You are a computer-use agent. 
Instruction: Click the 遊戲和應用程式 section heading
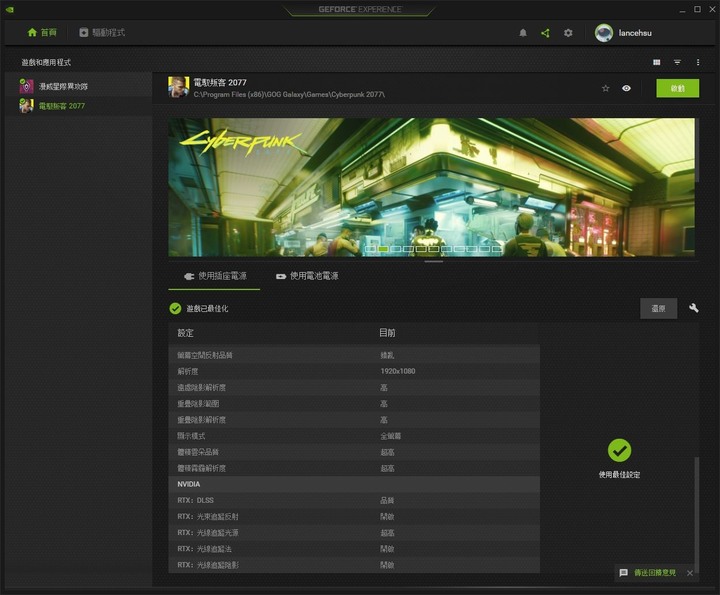[46, 62]
